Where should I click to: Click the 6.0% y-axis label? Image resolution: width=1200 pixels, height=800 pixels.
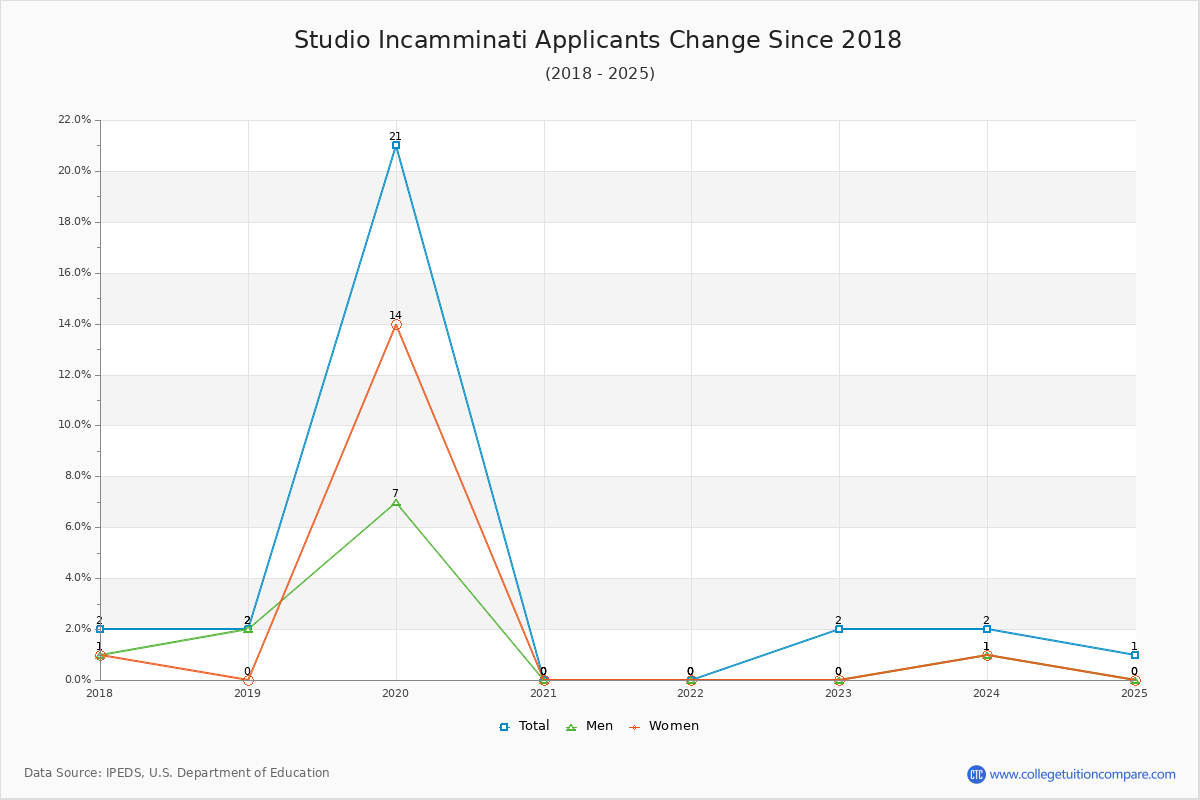point(78,527)
